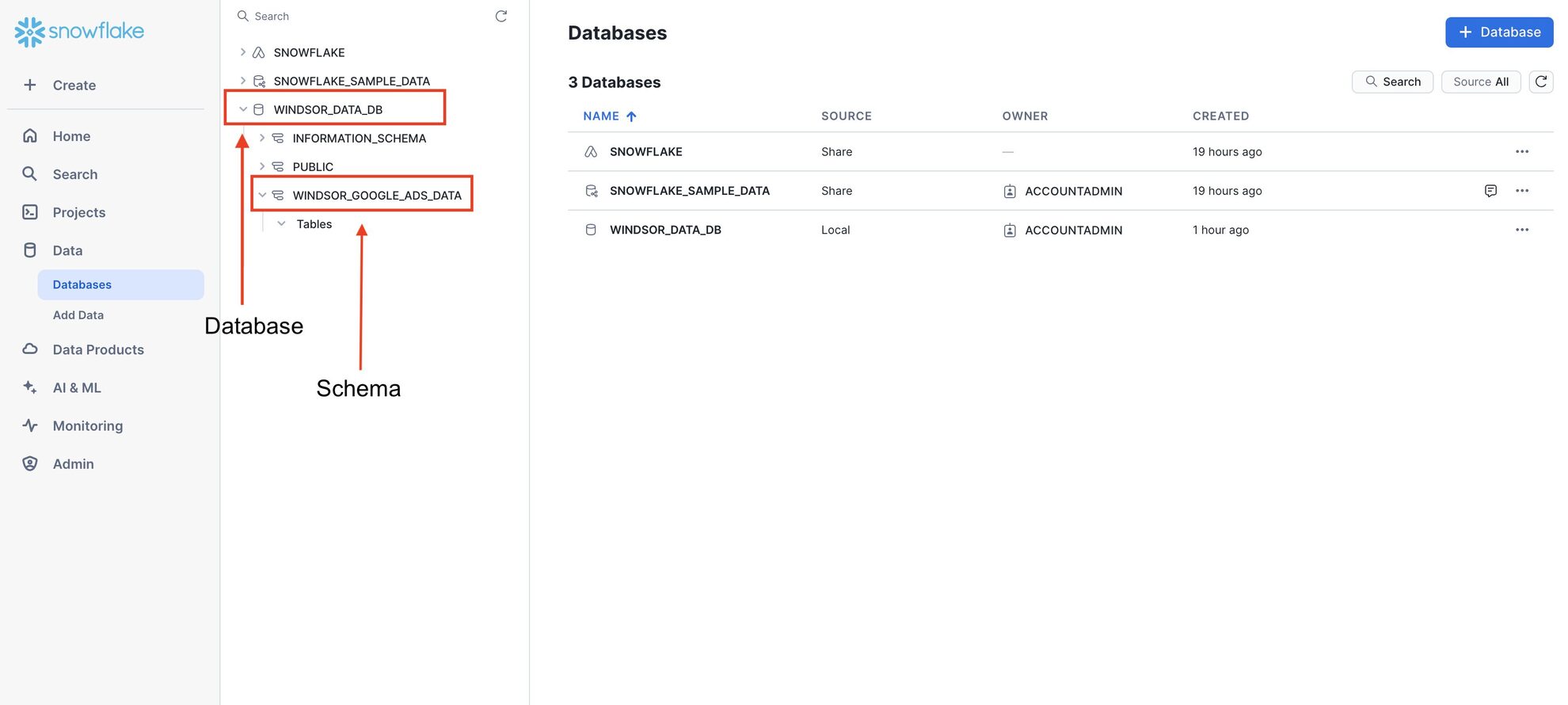Image resolution: width=1568 pixels, height=705 pixels.
Task: Expand the PUBLIC schema
Action: (262, 166)
